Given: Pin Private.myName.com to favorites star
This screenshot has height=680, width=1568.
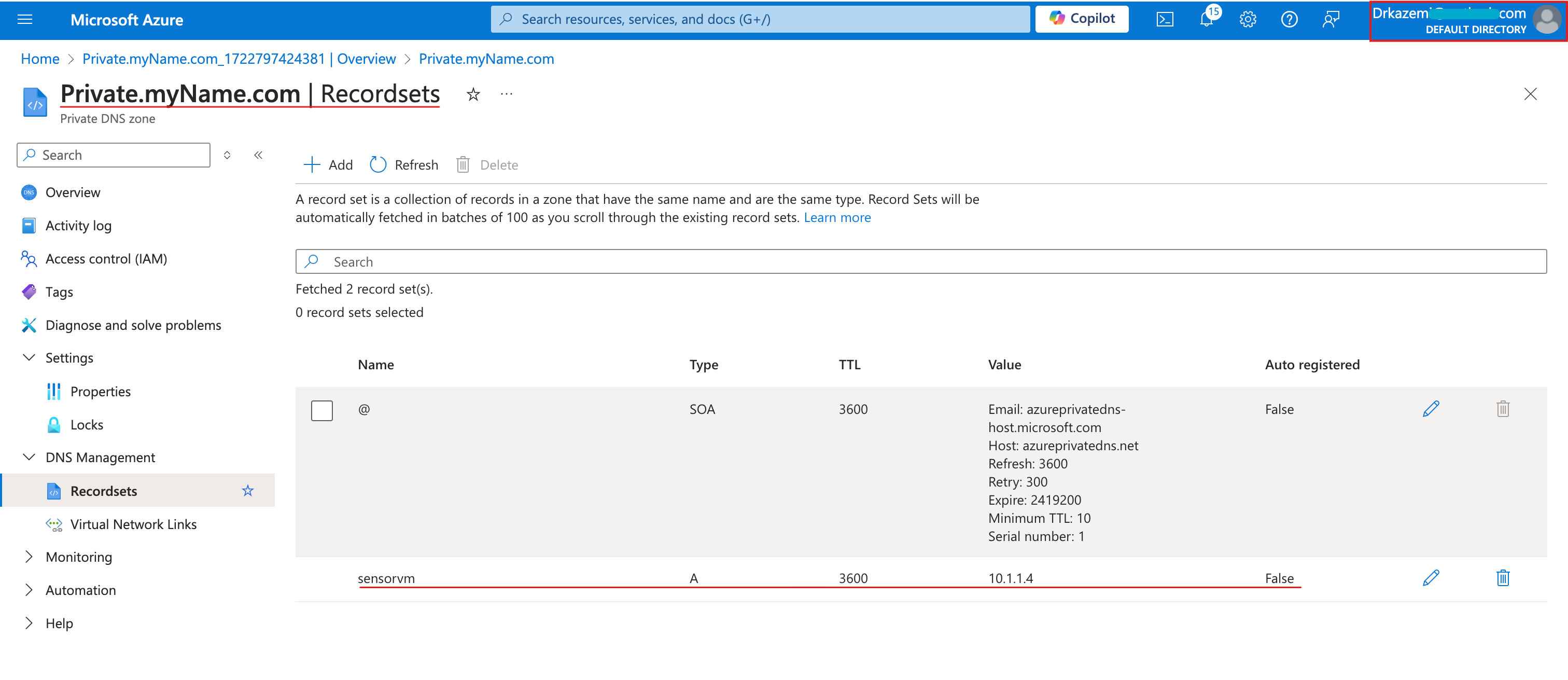Looking at the screenshot, I should point(473,94).
